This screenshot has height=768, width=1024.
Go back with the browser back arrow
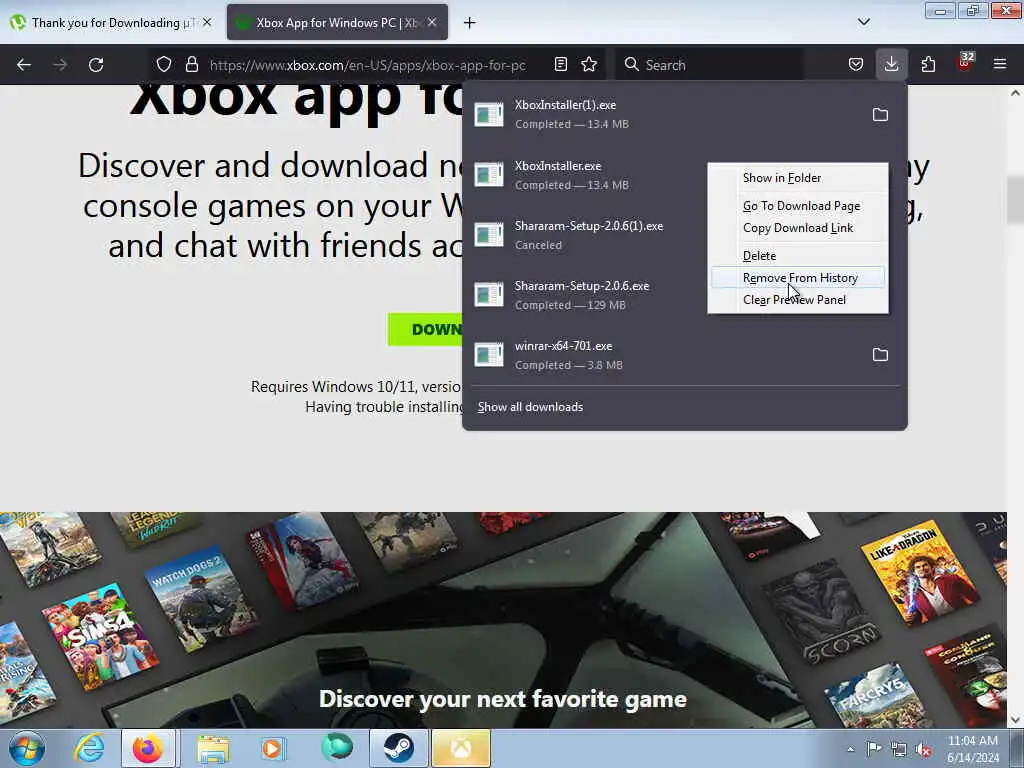click(x=24, y=65)
